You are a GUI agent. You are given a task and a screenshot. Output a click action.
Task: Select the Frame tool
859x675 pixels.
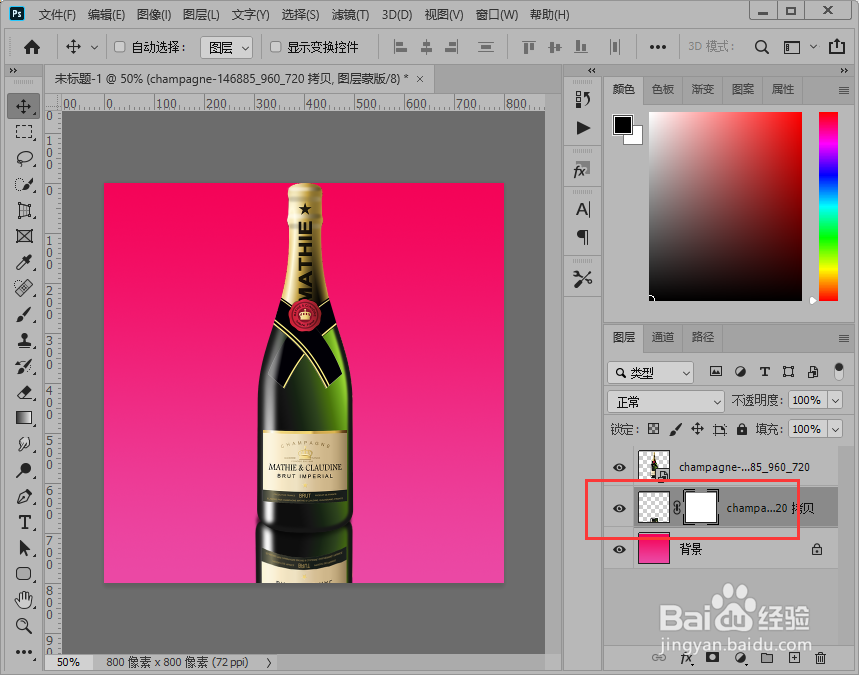pos(24,236)
